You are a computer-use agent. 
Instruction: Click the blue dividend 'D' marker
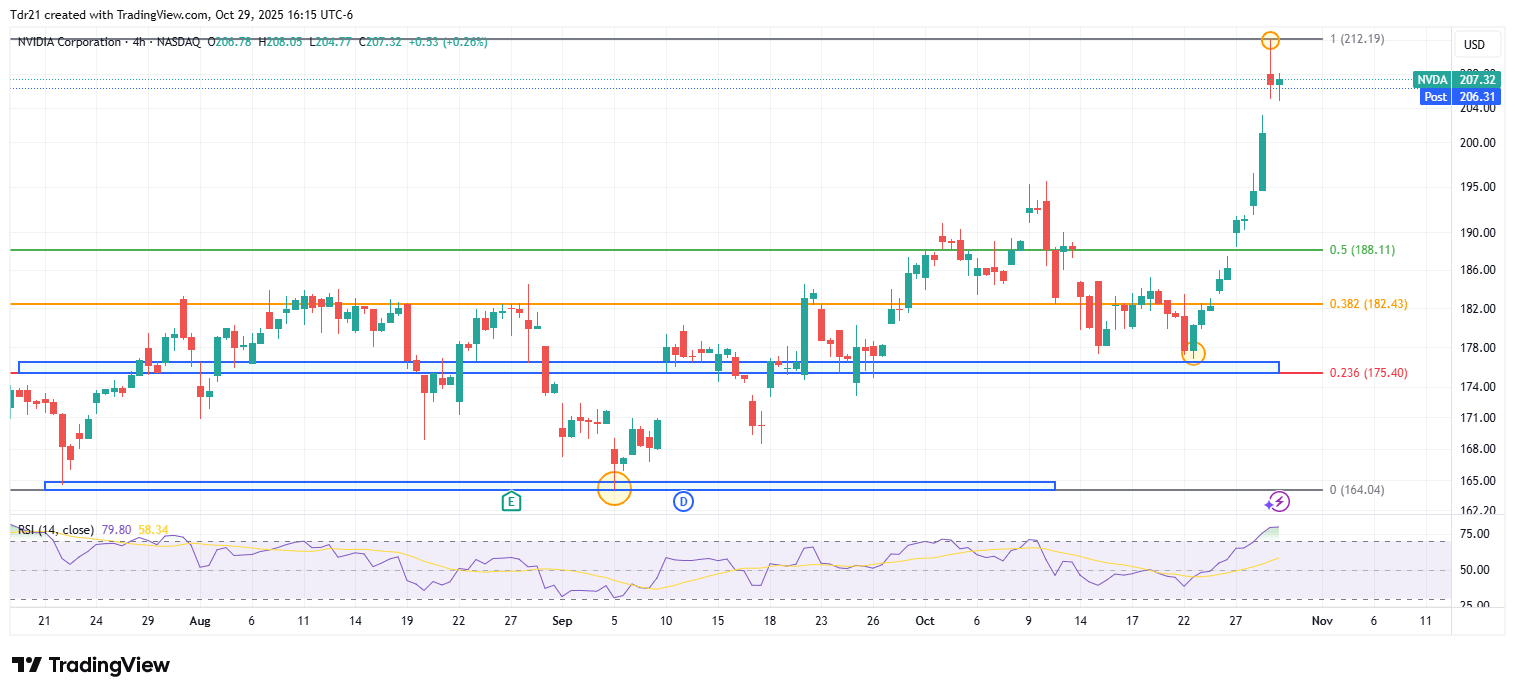click(683, 501)
